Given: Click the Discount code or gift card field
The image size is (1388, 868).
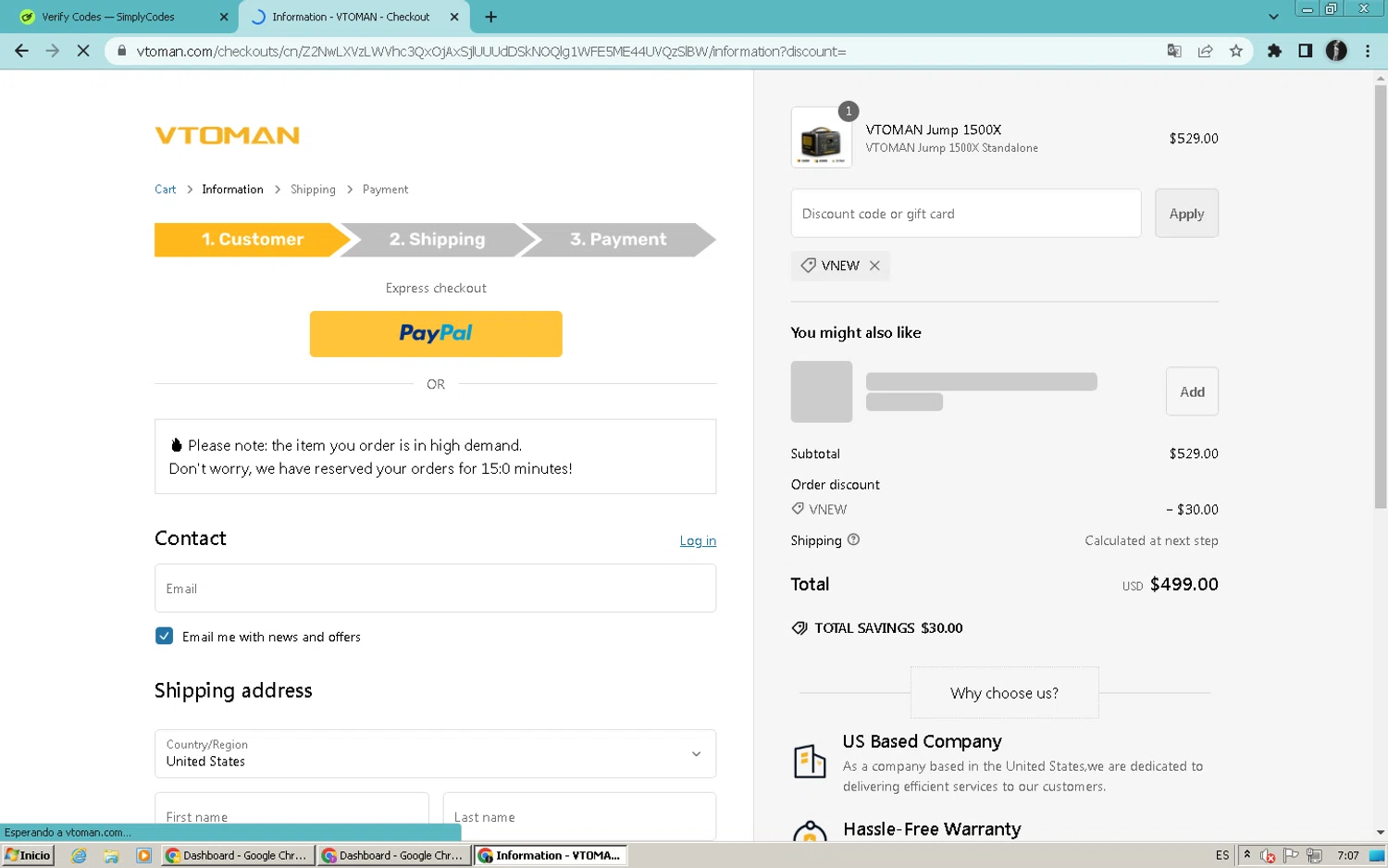Looking at the screenshot, I should (966, 214).
